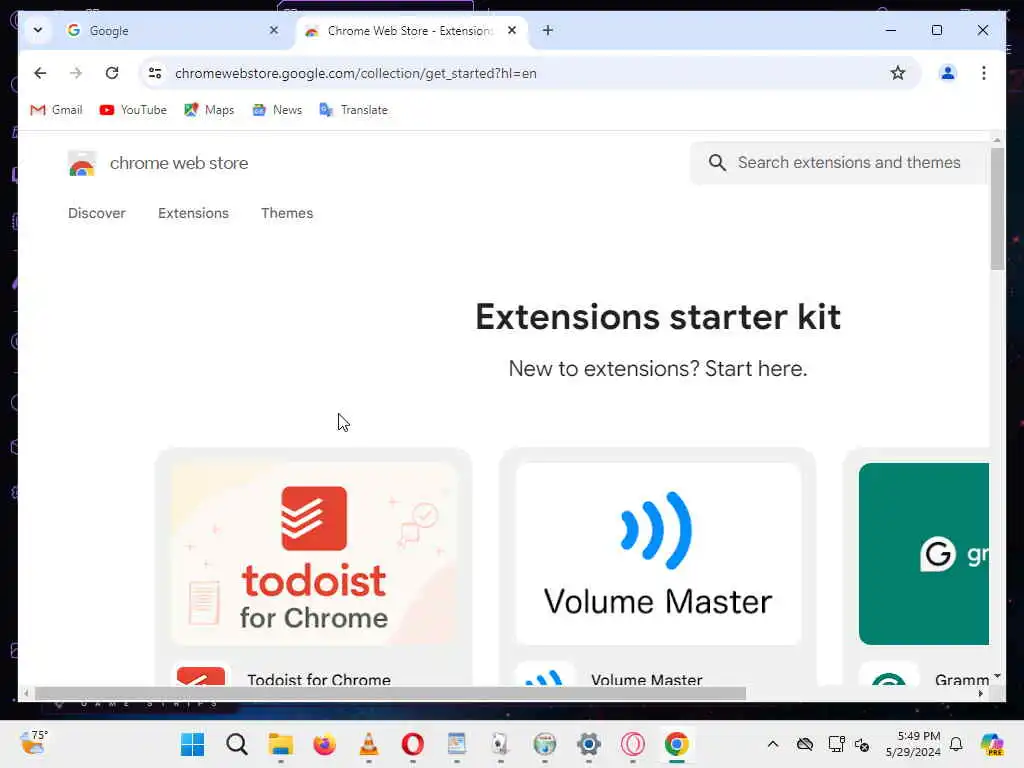Open the YouTube bookmark
1024x768 pixels.
(133, 110)
